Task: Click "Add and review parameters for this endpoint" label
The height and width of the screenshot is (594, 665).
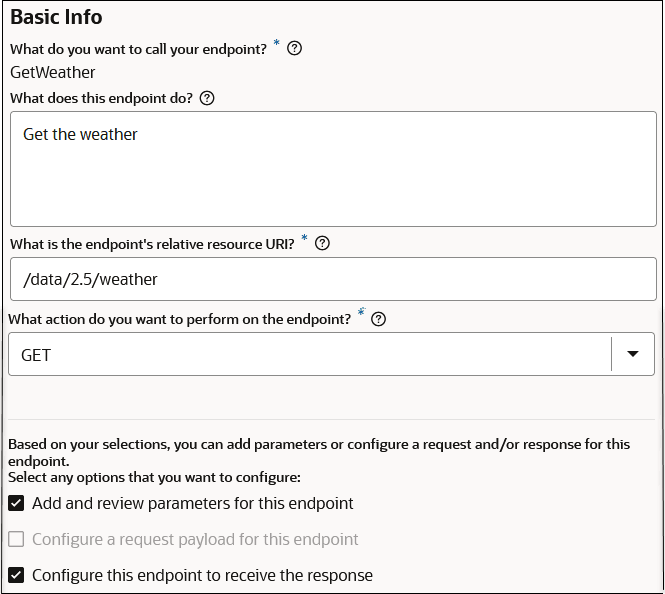Action: (193, 503)
